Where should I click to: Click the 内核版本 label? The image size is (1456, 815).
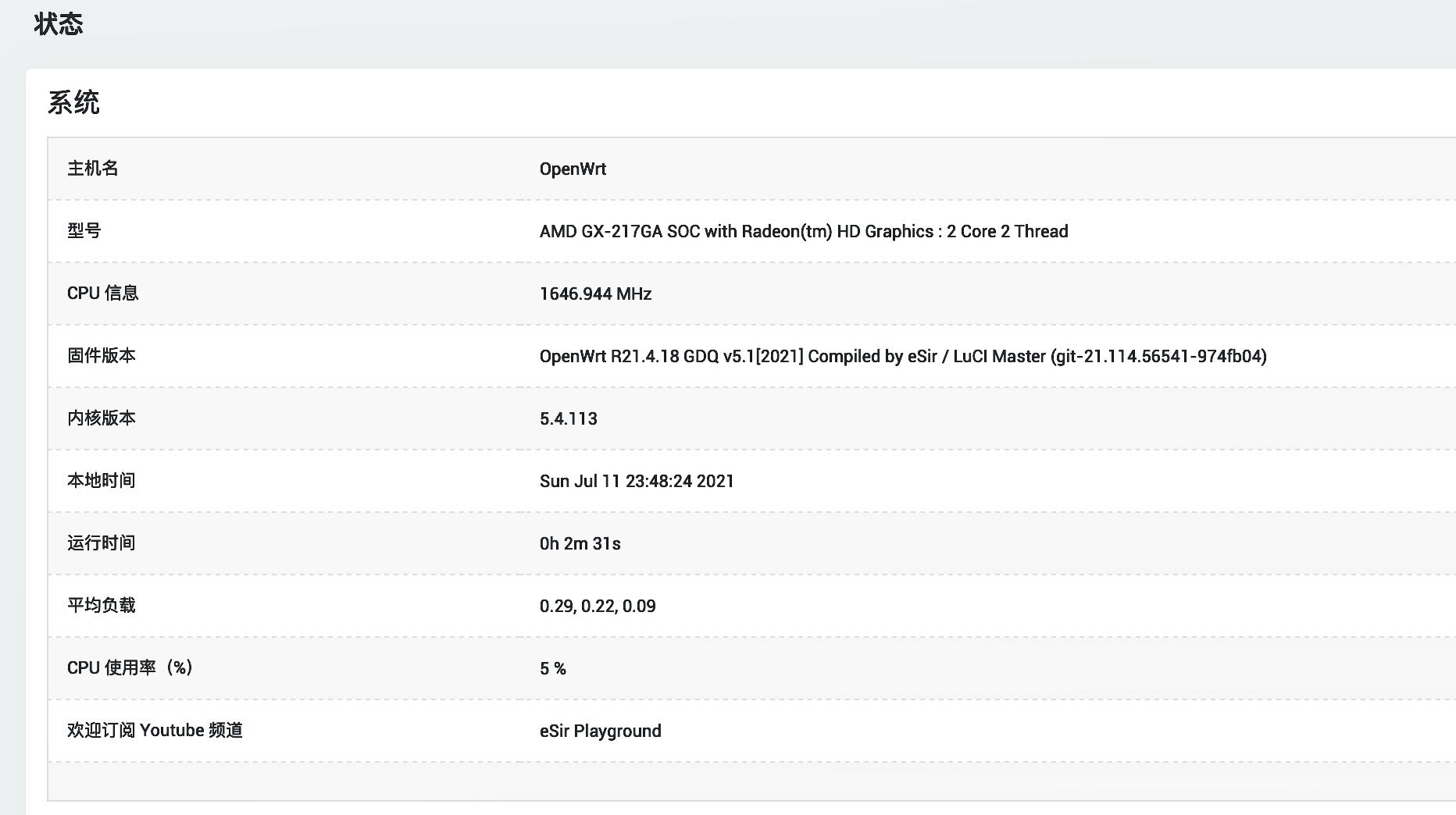(102, 418)
